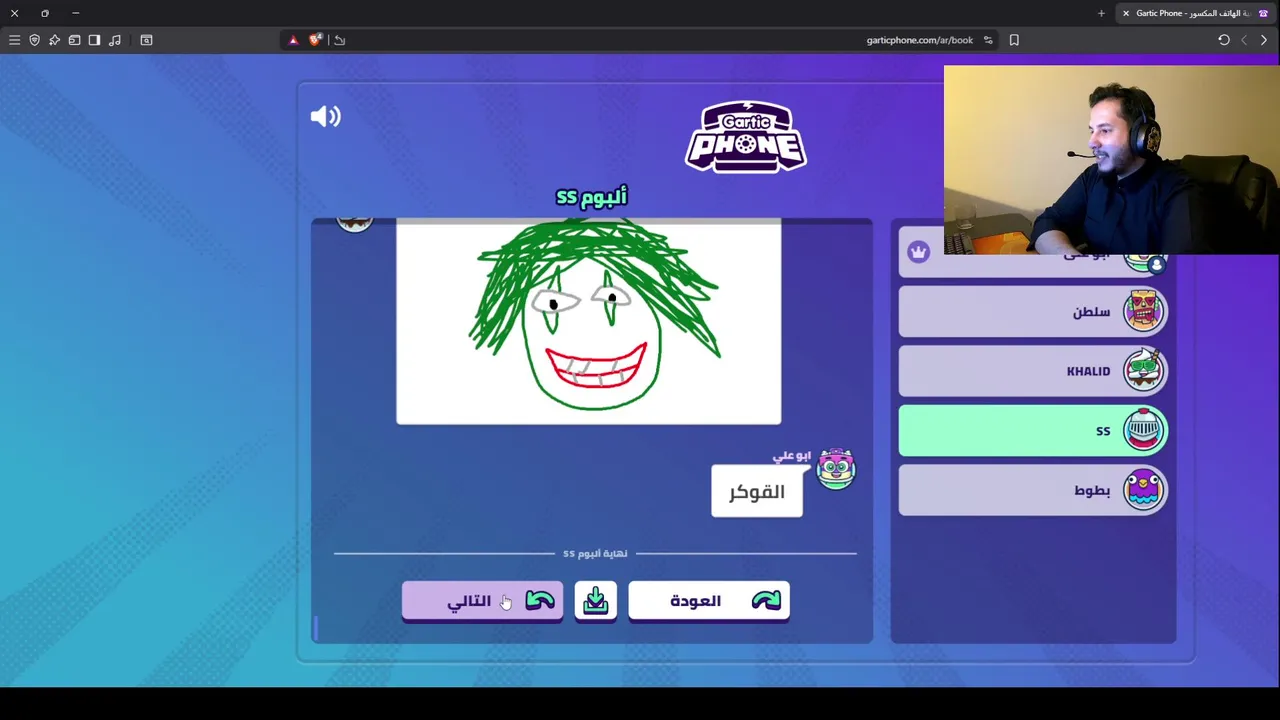Click the tab search icon in toolbar

pyautogui.click(x=146, y=40)
